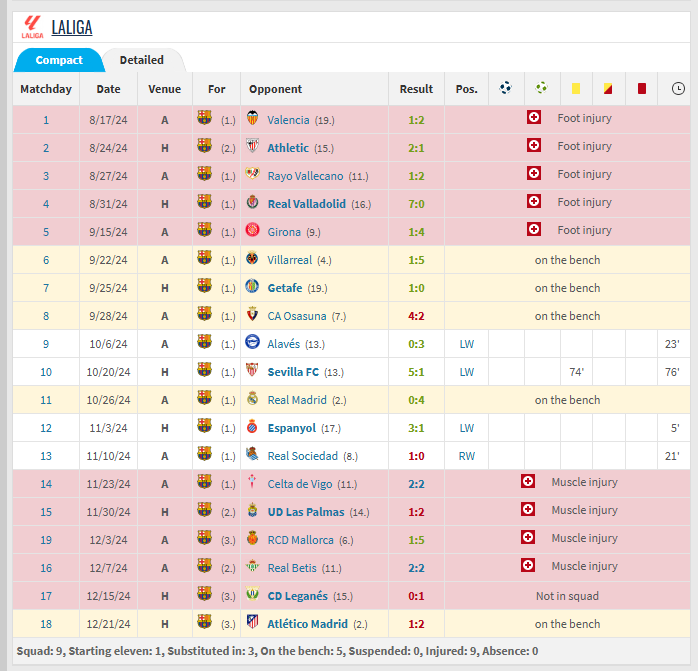Click the LaLiga logo icon
Viewport: 698px width, 671px height.
click(x=32, y=27)
